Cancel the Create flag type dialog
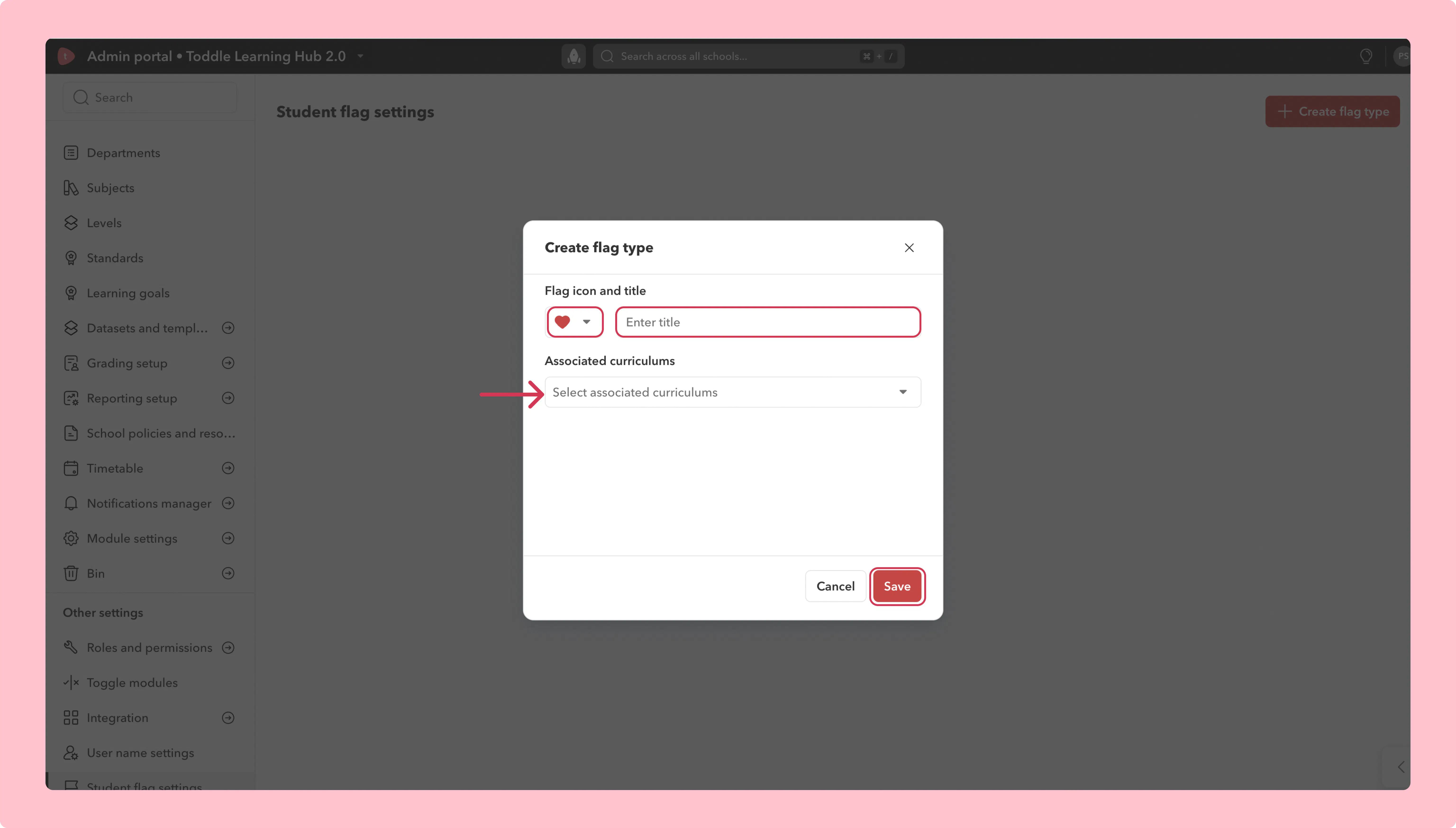Viewport: 1456px width, 828px height. click(835, 587)
